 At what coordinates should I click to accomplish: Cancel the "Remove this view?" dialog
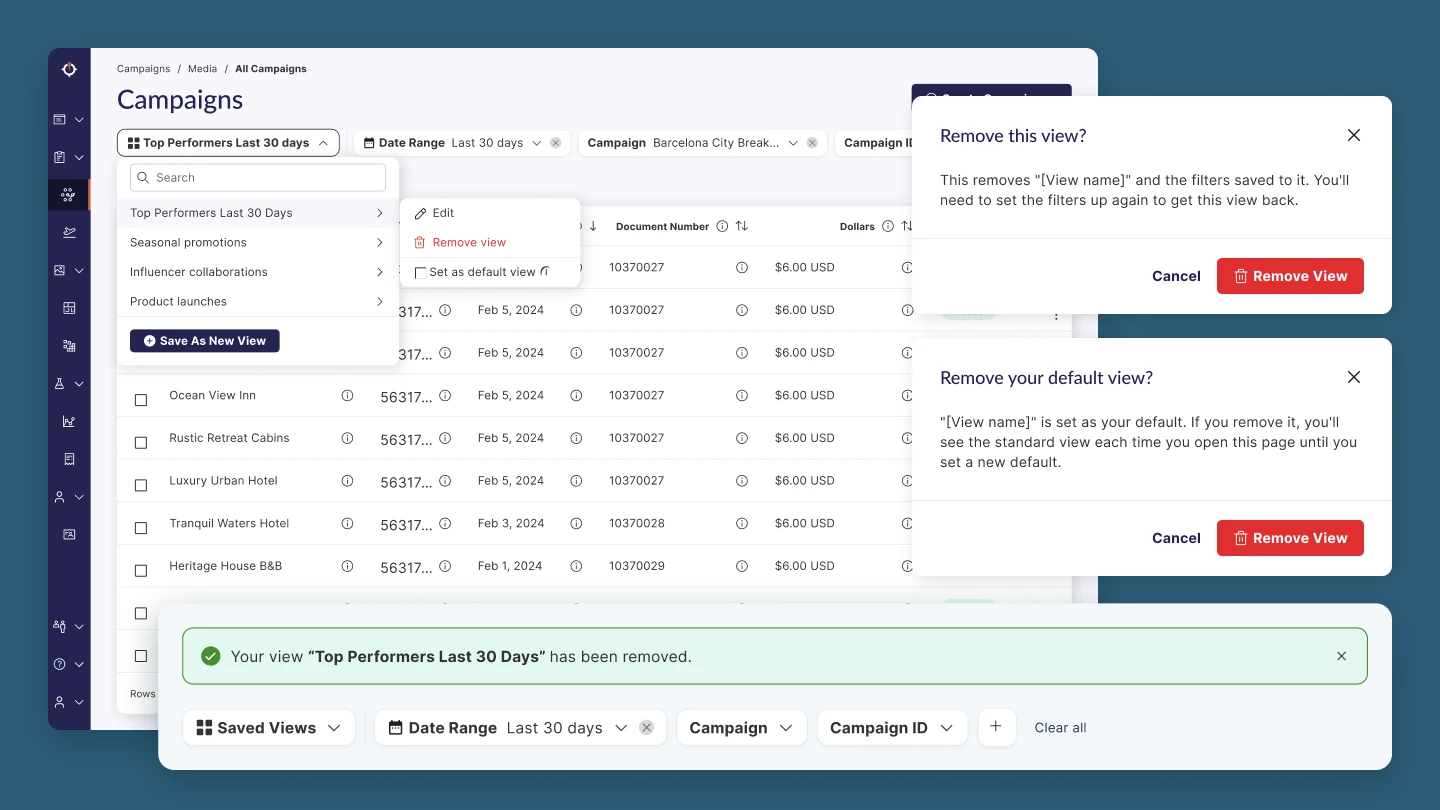point(1176,276)
